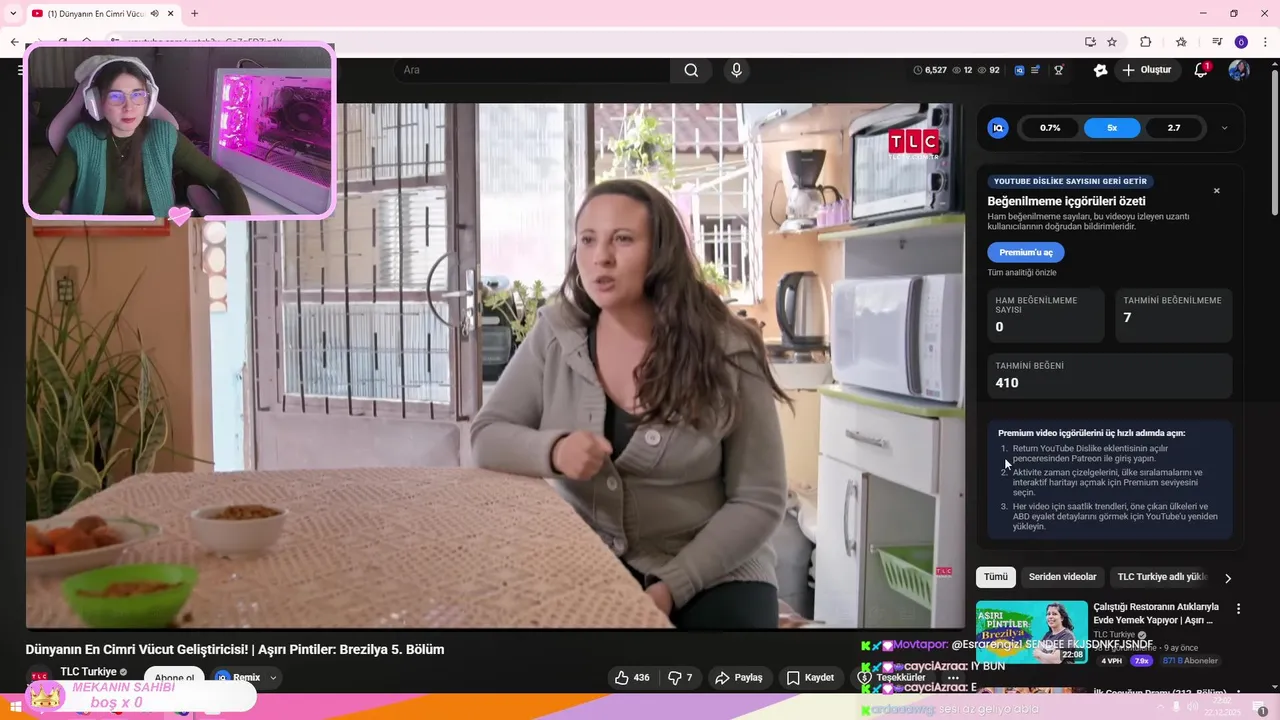The image size is (1280, 720).
Task: Select the 5x segment in vidIQ bar
Action: pyautogui.click(x=1112, y=128)
